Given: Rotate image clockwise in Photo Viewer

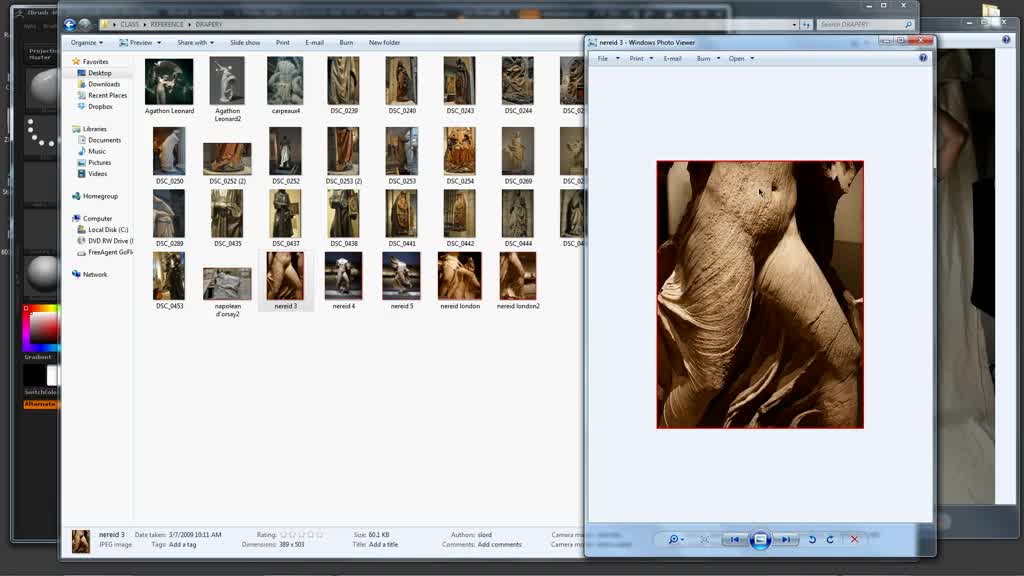Looking at the screenshot, I should pos(830,539).
